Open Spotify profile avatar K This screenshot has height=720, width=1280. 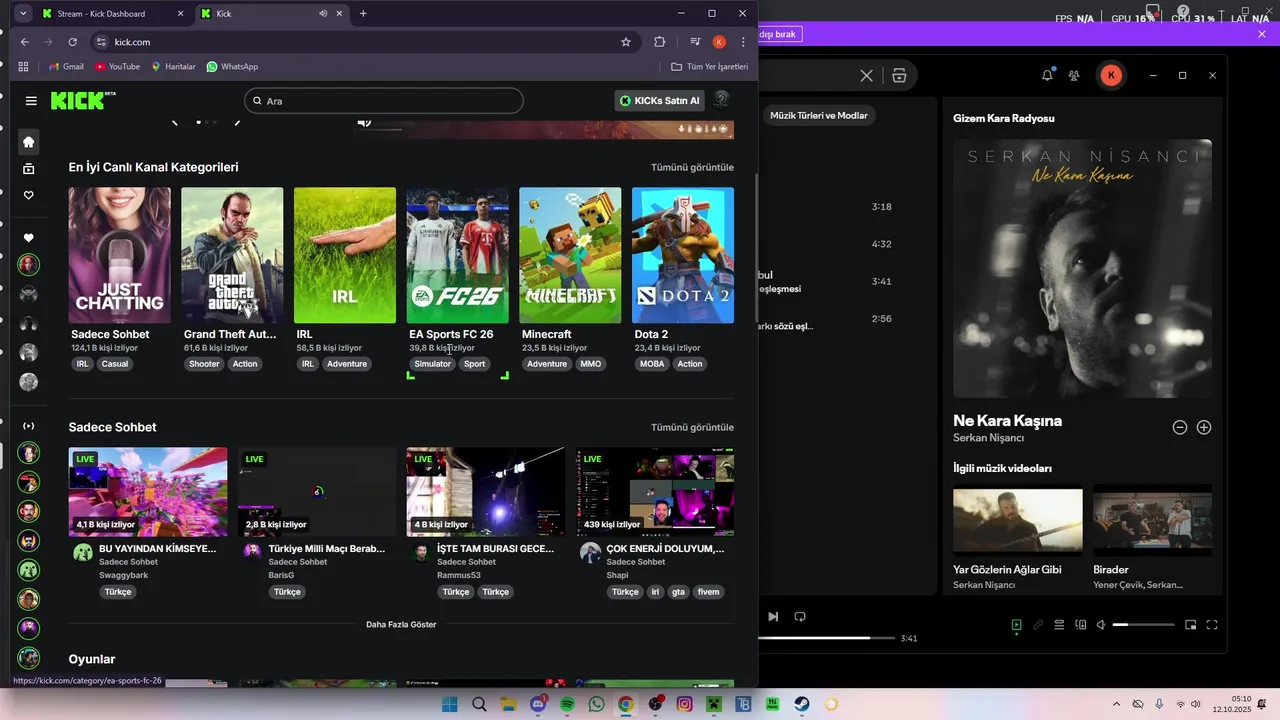(1110, 75)
